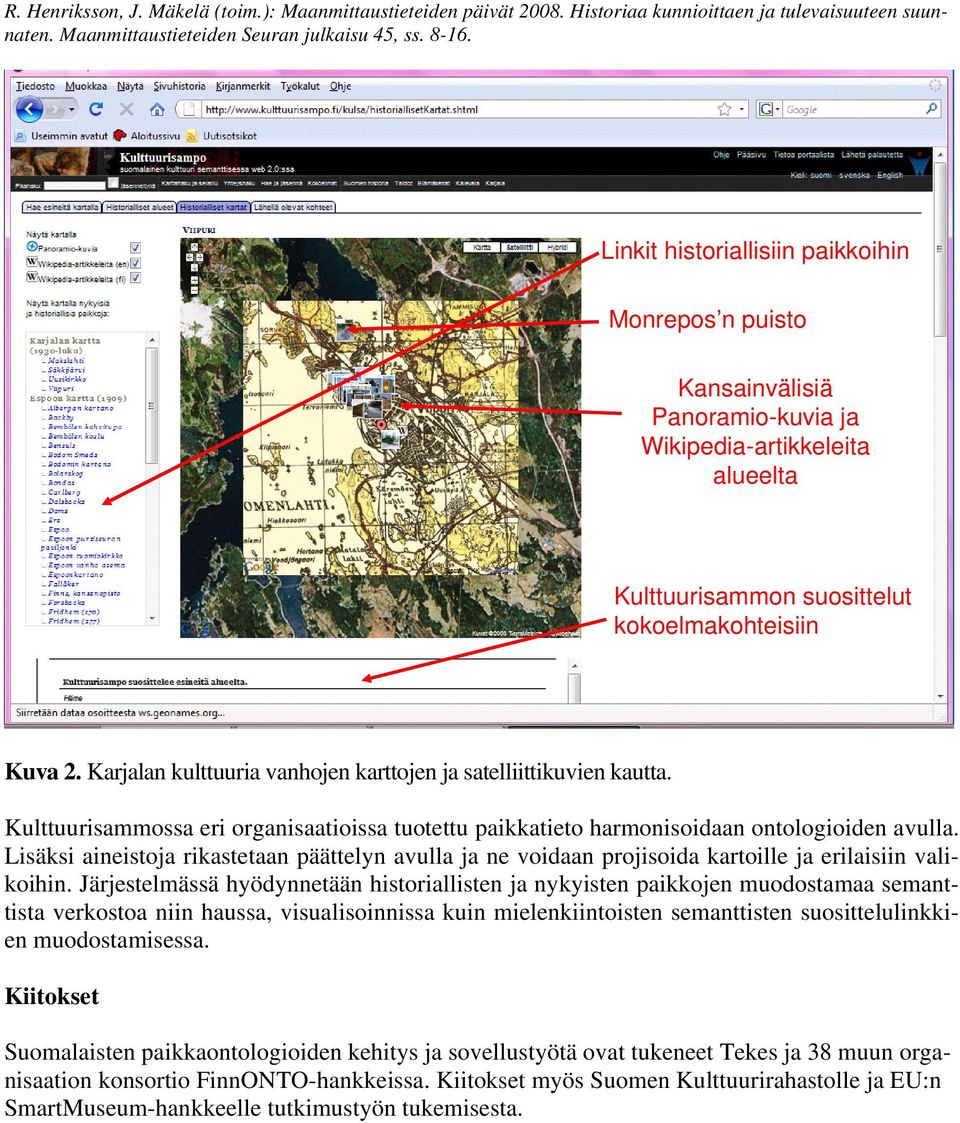This screenshot has width=960, height=1123.
Task: Switch language to English
Action: point(890,175)
